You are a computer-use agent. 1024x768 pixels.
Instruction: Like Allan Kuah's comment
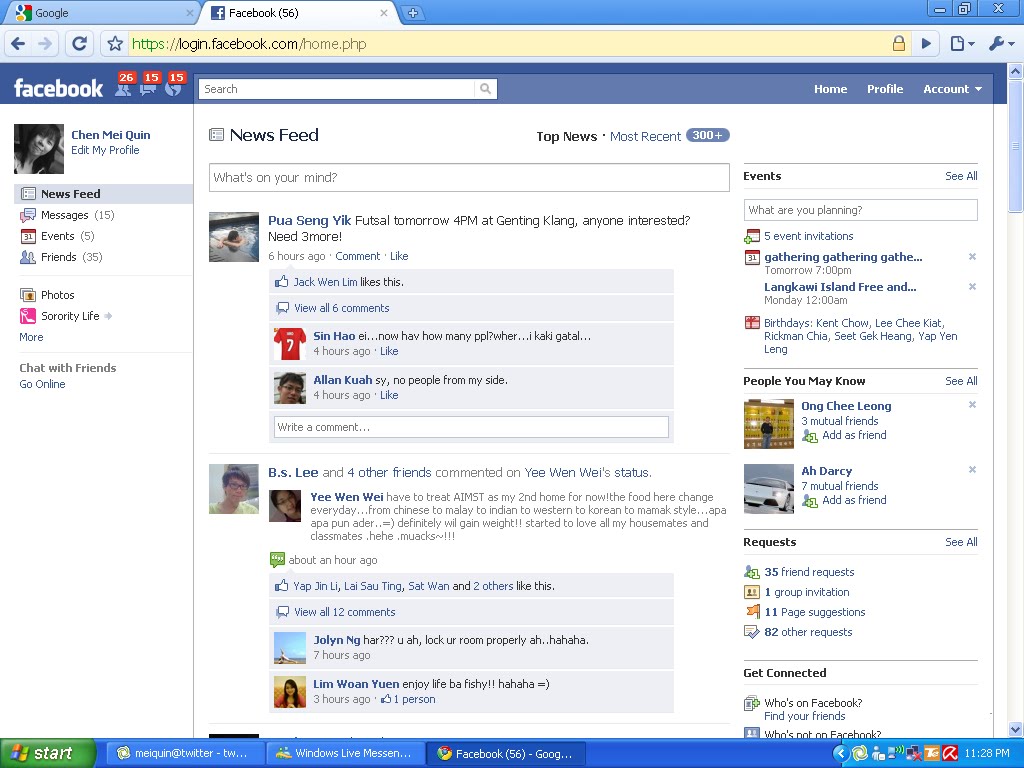389,395
